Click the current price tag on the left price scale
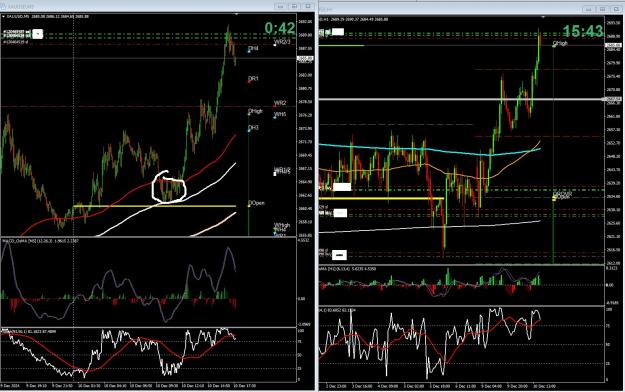 pyautogui.click(x=306, y=59)
